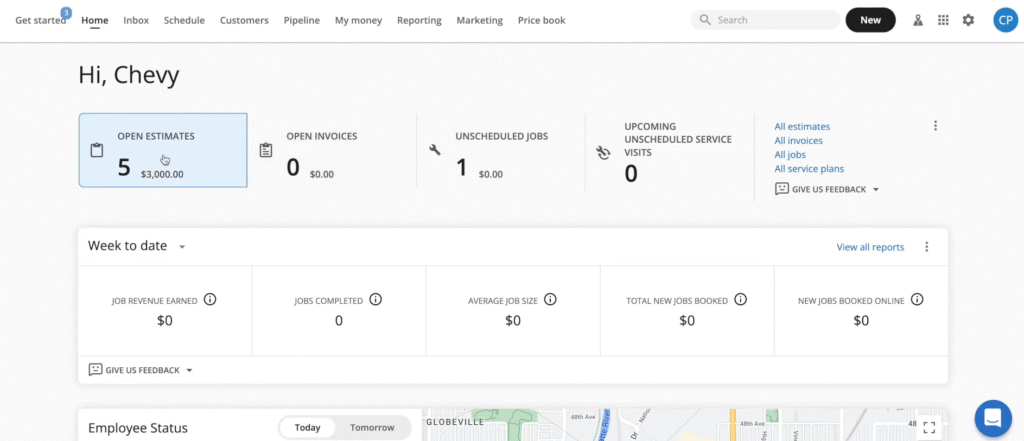1024x441 pixels.
Task: Open the Marketing tab
Action: (x=479, y=20)
